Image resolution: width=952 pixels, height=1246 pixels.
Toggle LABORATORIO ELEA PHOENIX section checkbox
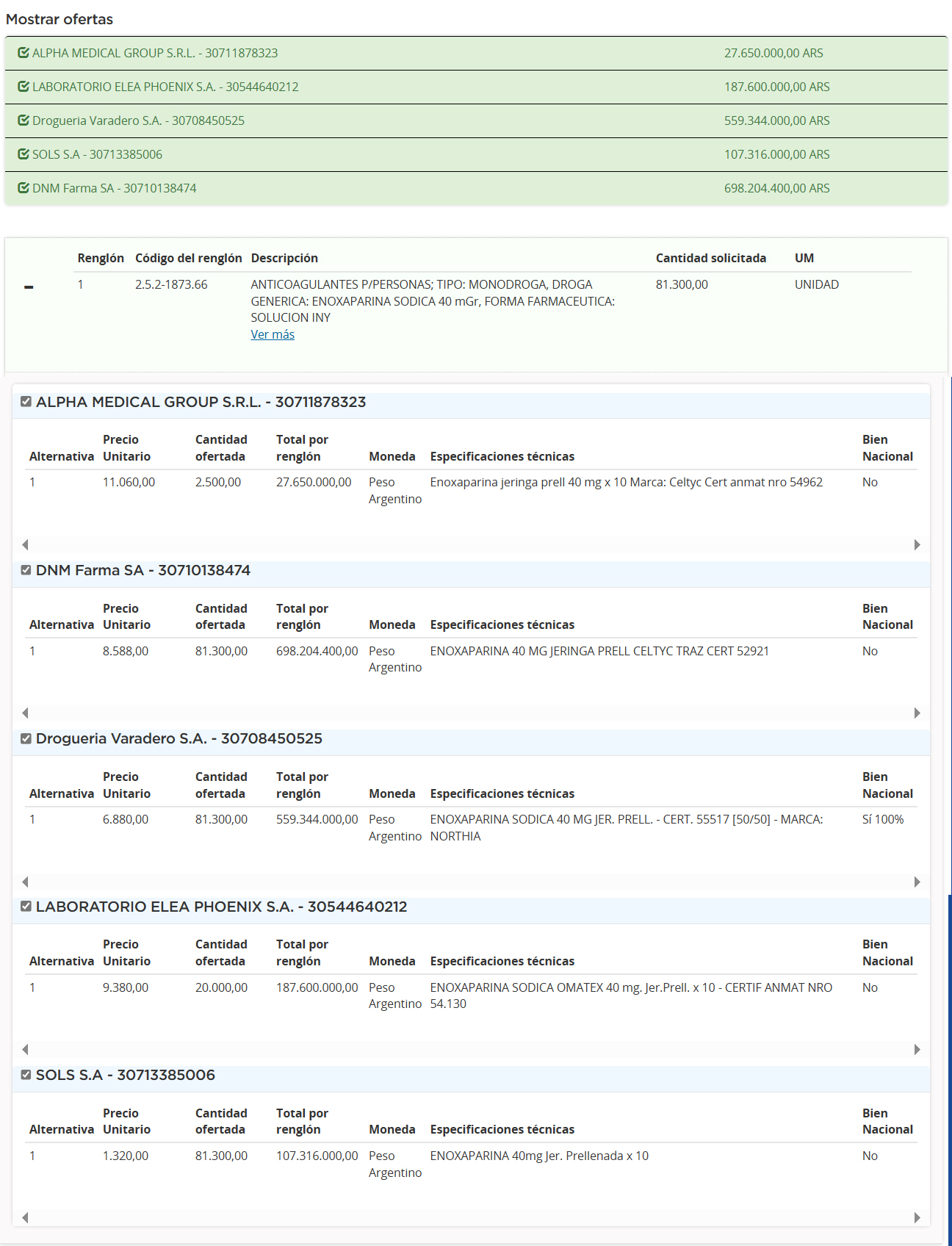pyautogui.click(x=26, y=907)
